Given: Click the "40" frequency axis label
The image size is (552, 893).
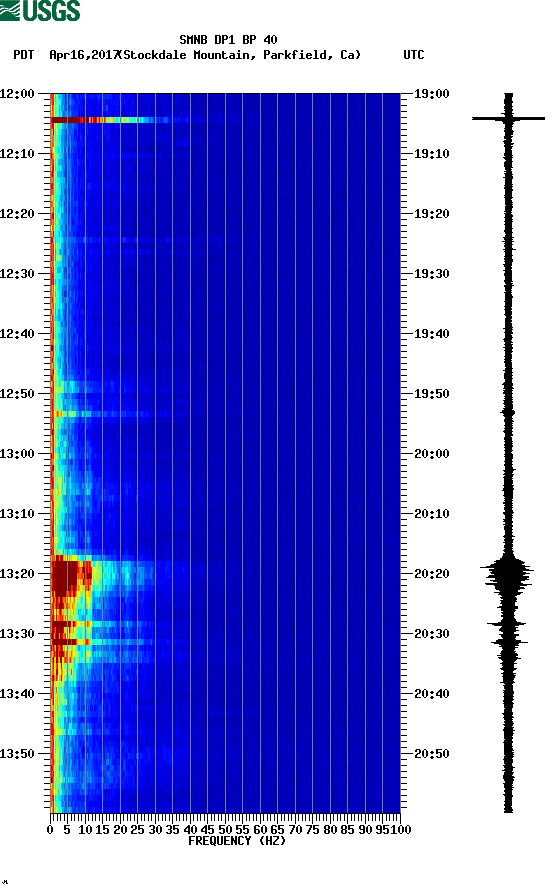Looking at the screenshot, I should (190, 830).
